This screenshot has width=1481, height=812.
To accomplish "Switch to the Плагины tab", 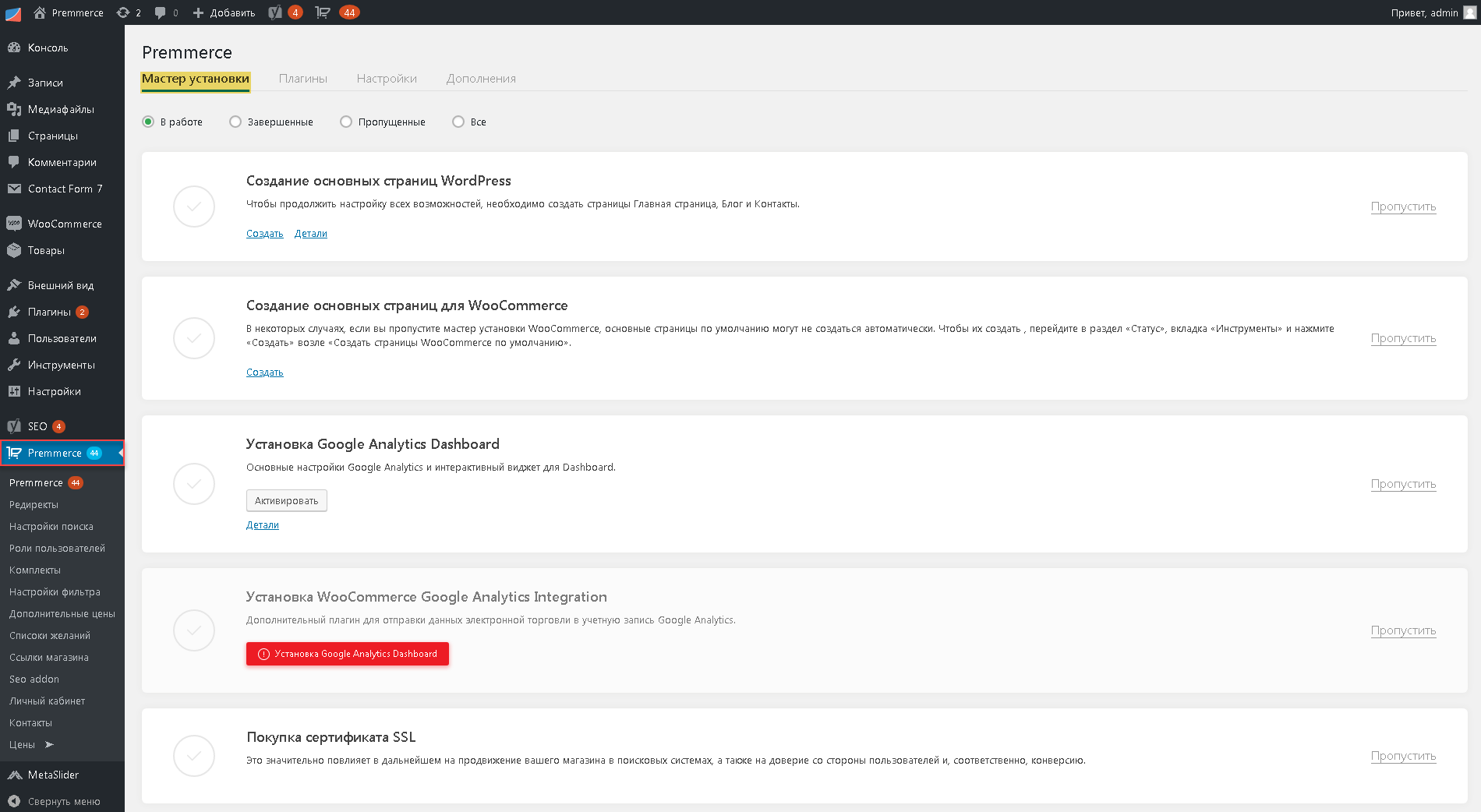I will pyautogui.click(x=303, y=79).
